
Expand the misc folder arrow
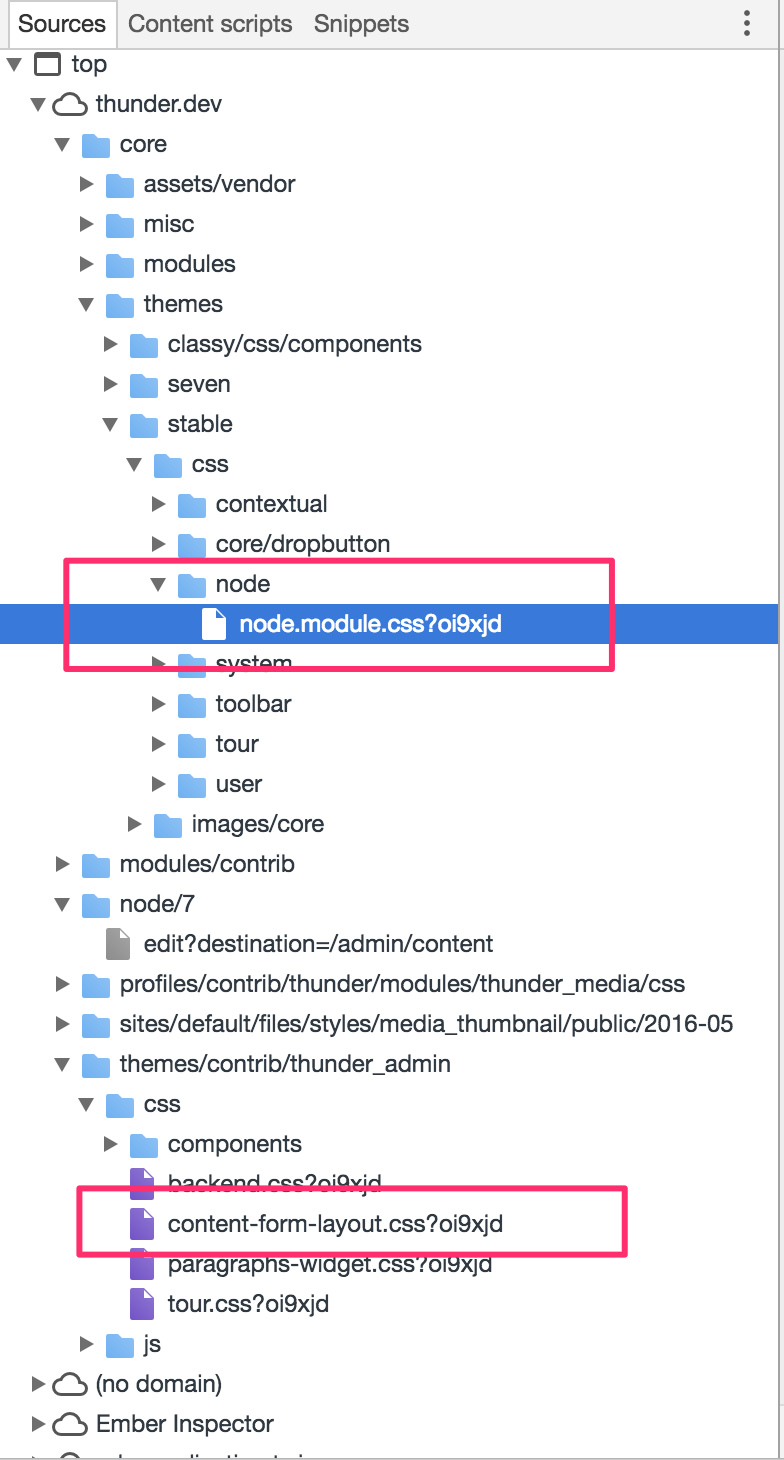[x=87, y=224]
